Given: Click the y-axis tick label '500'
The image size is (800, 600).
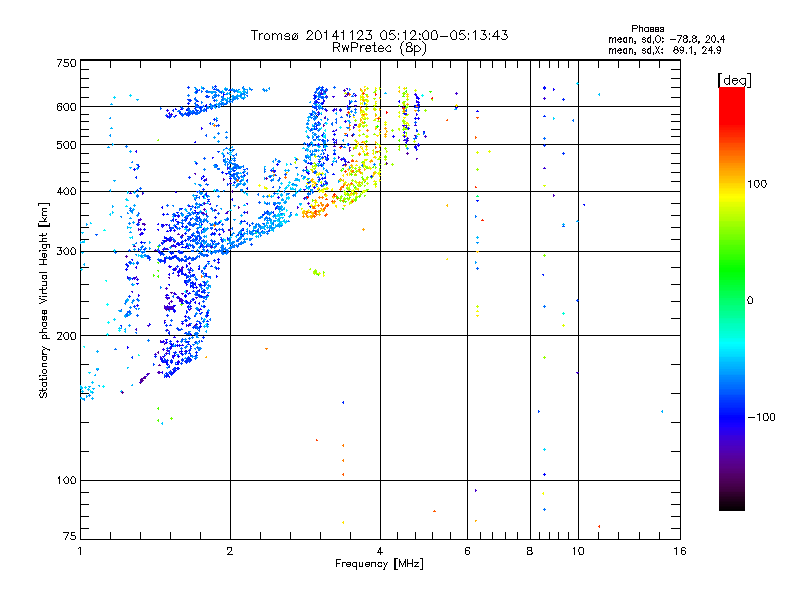Looking at the screenshot, I should 66,145.
